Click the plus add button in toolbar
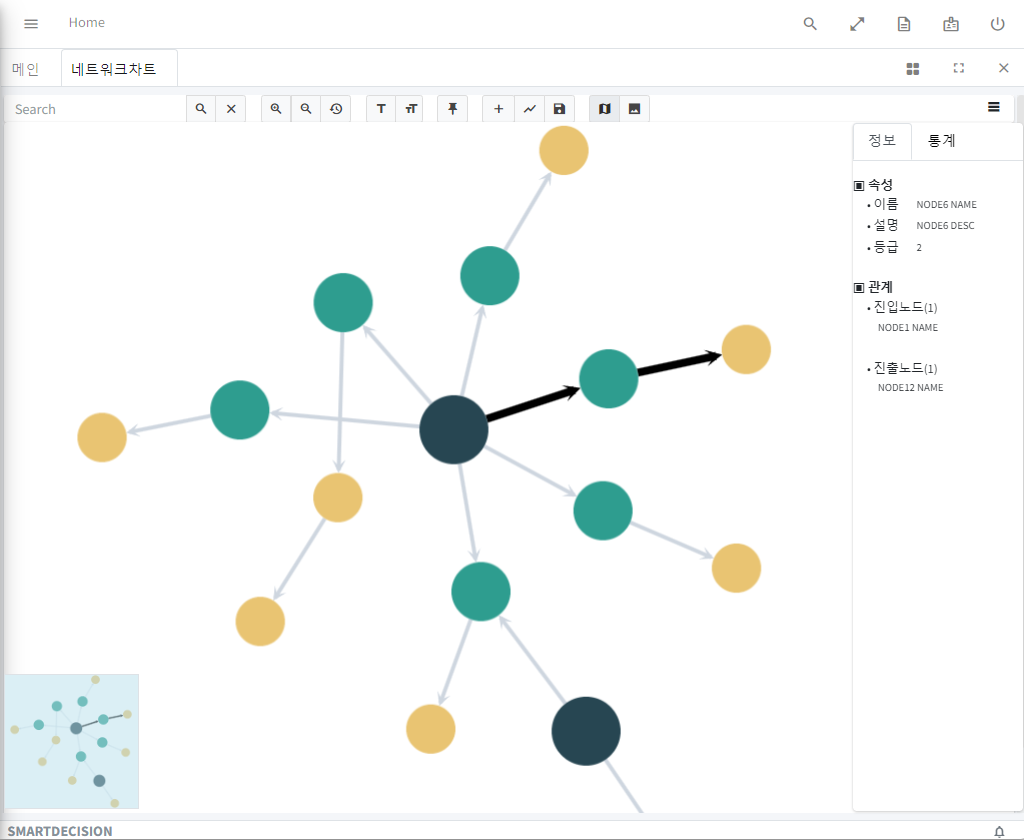This screenshot has height=840, width=1024. [498, 109]
